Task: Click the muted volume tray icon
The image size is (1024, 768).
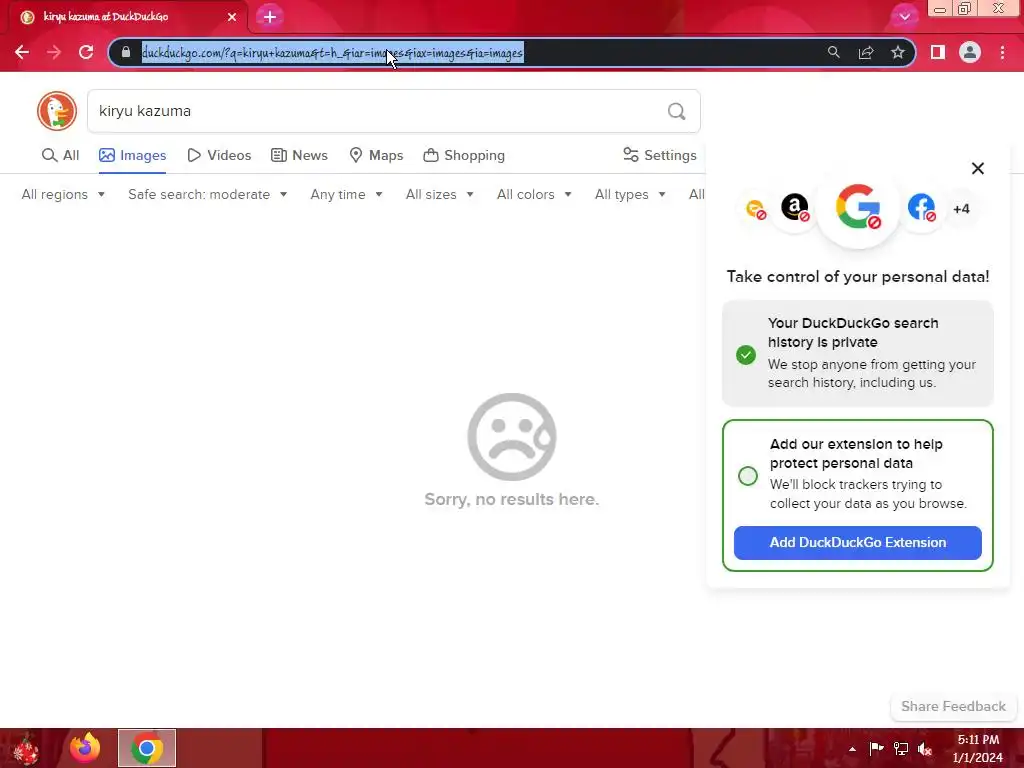Action: [925, 749]
